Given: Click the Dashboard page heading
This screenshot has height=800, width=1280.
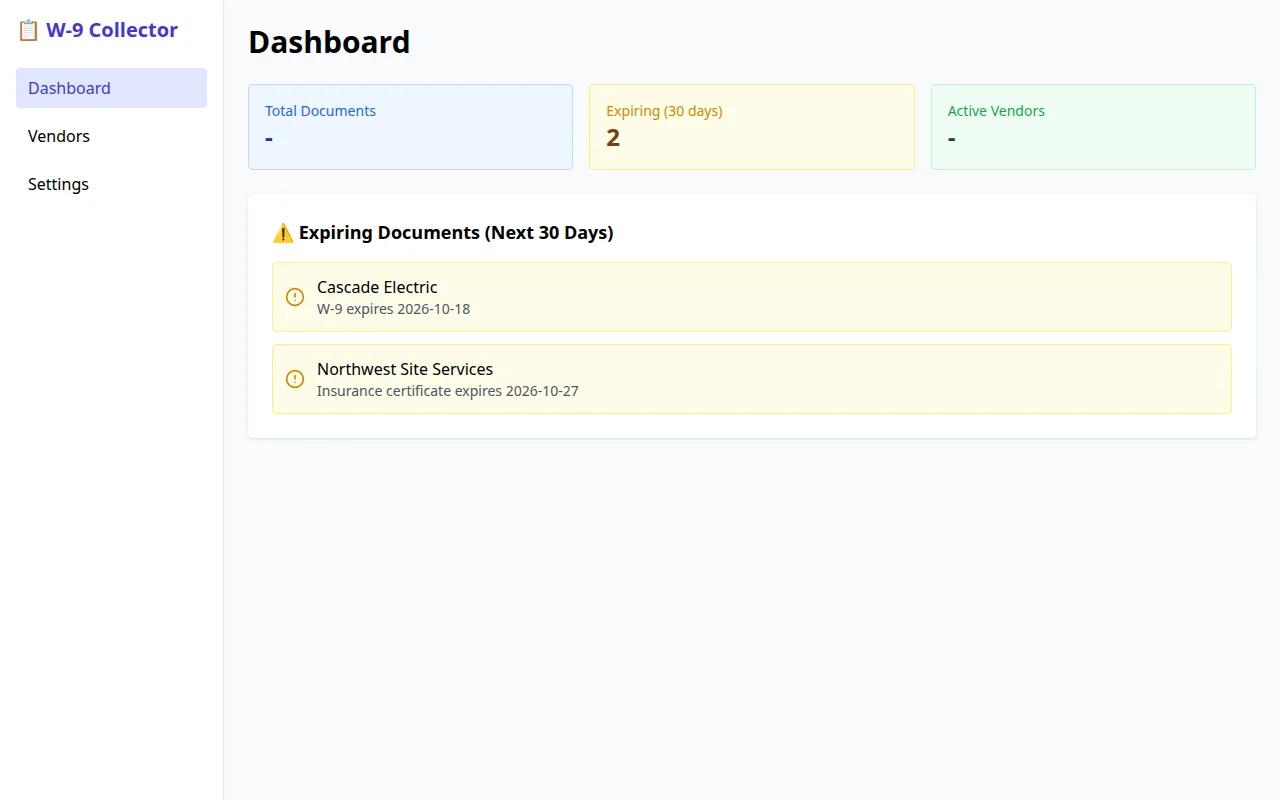Looking at the screenshot, I should [x=329, y=42].
